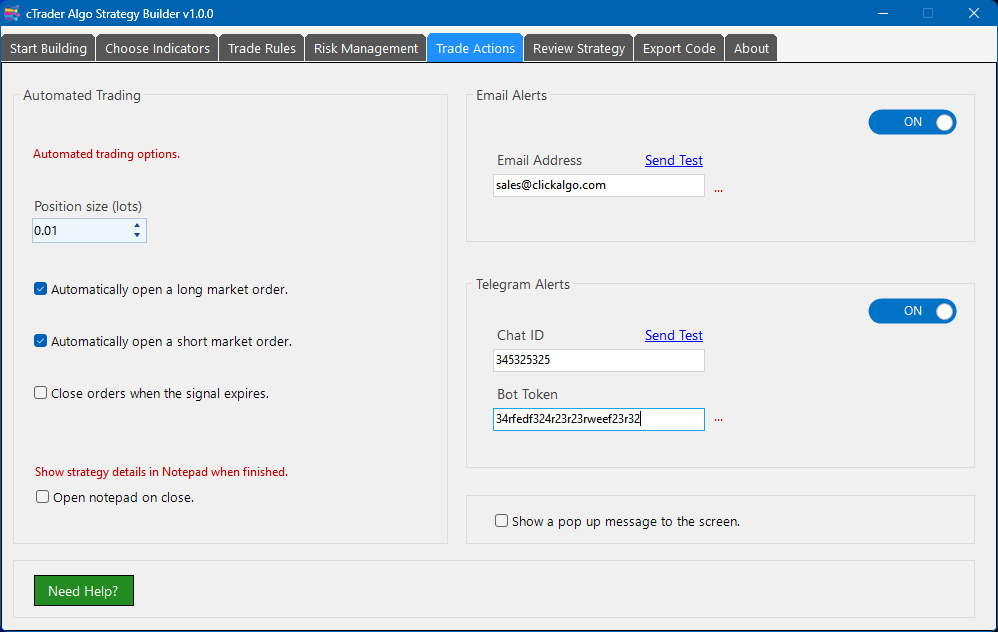Disable automatically open a short market order
998x632 pixels.
[x=40, y=340]
